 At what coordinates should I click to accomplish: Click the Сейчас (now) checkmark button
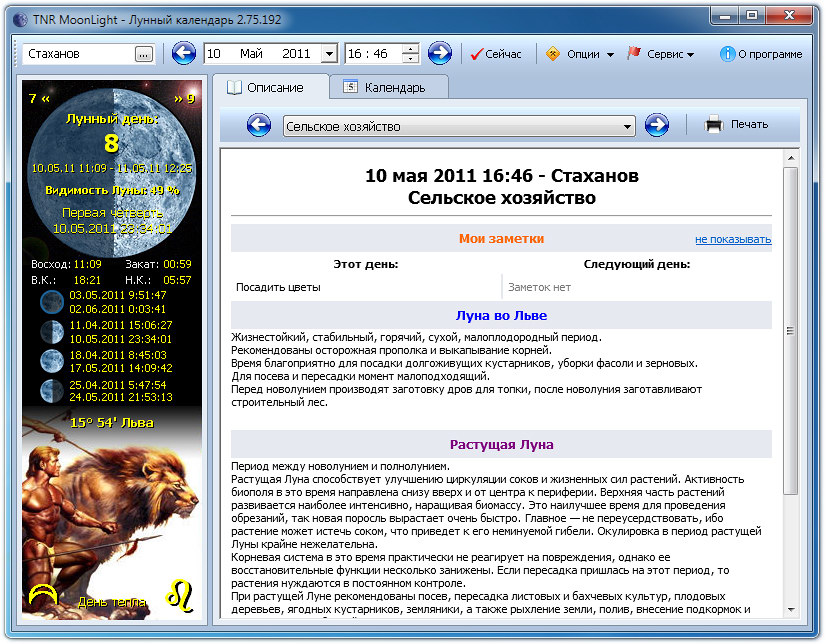[496, 54]
